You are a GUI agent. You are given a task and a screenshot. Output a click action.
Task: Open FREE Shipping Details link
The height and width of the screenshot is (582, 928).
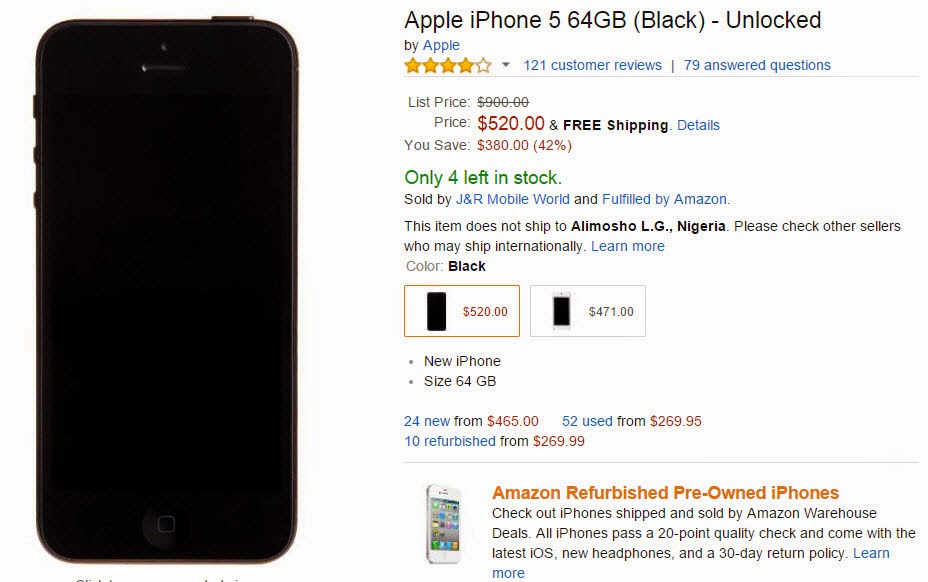pyautogui.click(x=698, y=126)
